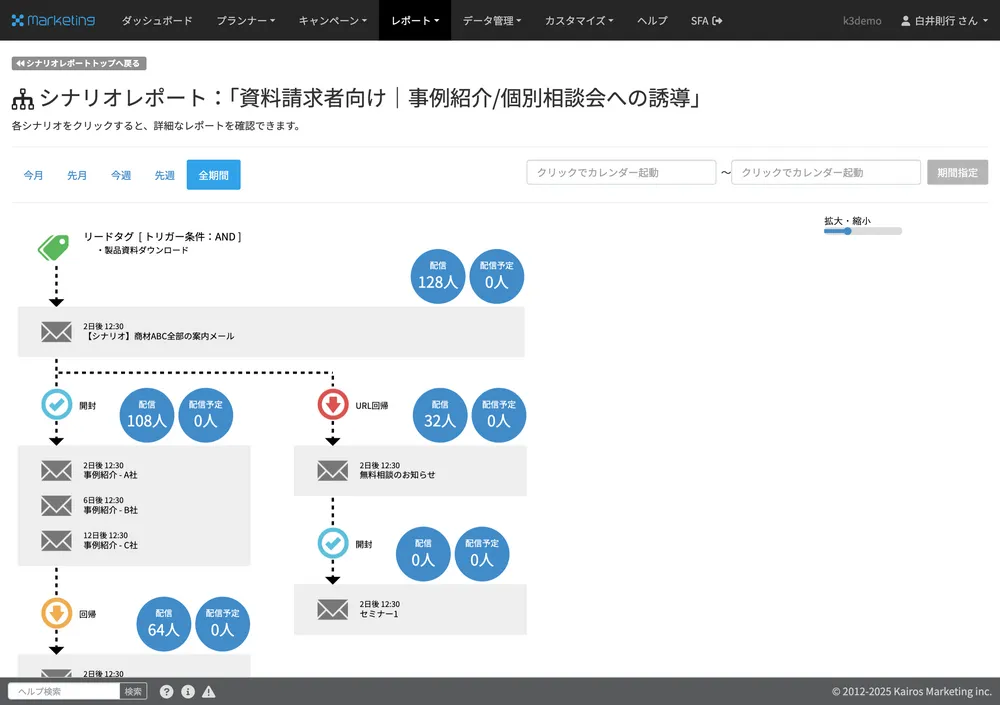Click the red URL回帰 arrow icon
Viewport: 1000px width, 705px height.
click(332, 405)
